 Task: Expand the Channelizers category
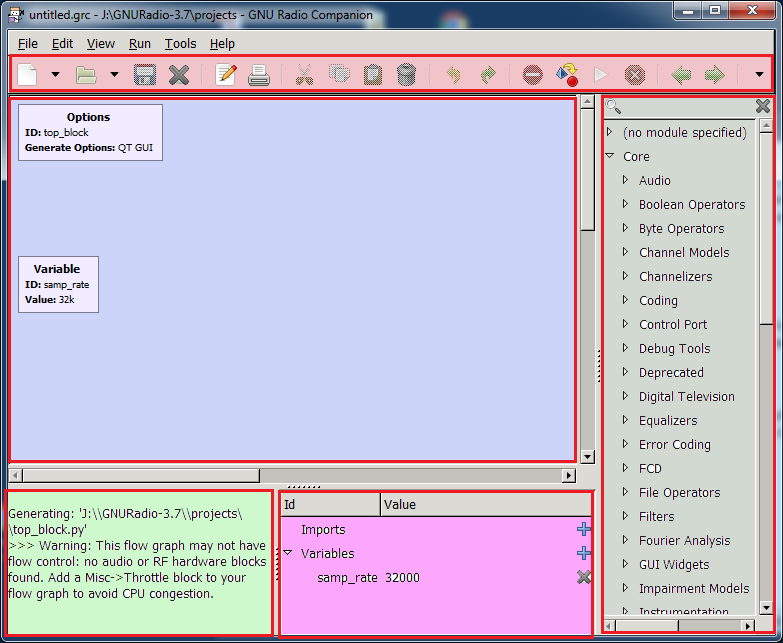tap(625, 276)
